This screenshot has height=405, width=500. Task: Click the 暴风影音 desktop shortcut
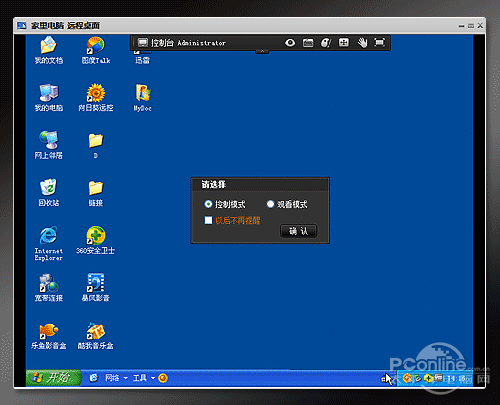pos(96,288)
